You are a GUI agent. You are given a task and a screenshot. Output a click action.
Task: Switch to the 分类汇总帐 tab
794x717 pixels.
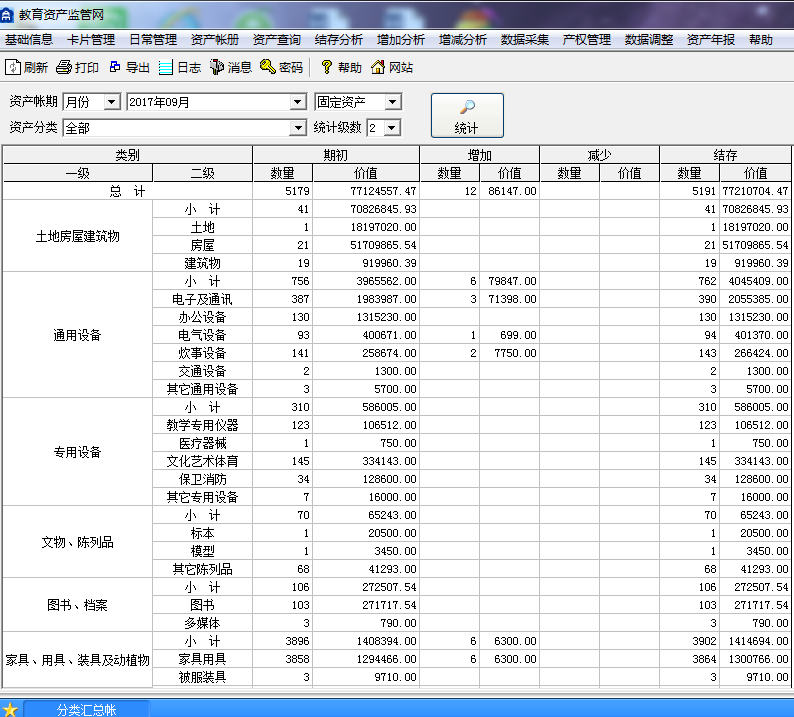(x=86, y=709)
